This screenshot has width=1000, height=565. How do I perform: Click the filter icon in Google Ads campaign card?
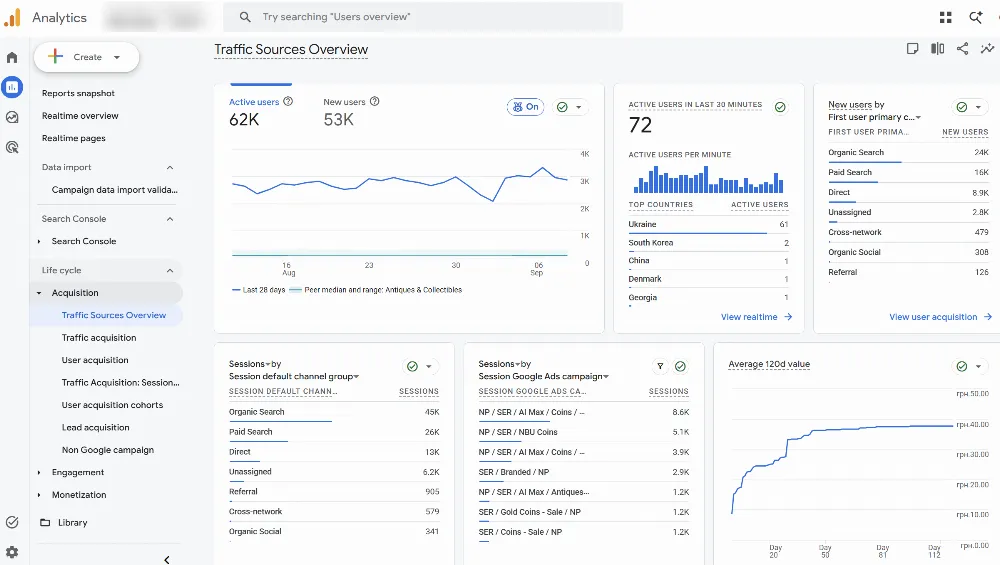[x=660, y=366]
